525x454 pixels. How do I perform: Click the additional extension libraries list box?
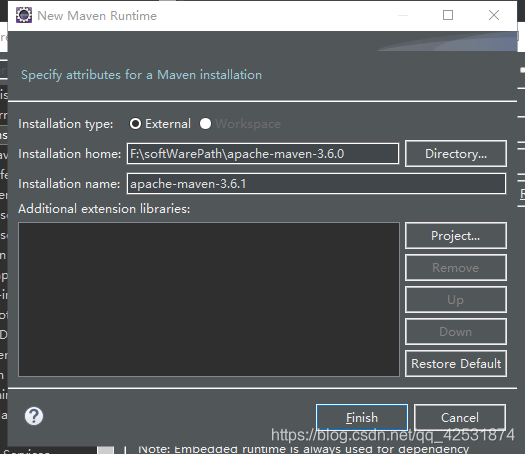click(x=209, y=299)
